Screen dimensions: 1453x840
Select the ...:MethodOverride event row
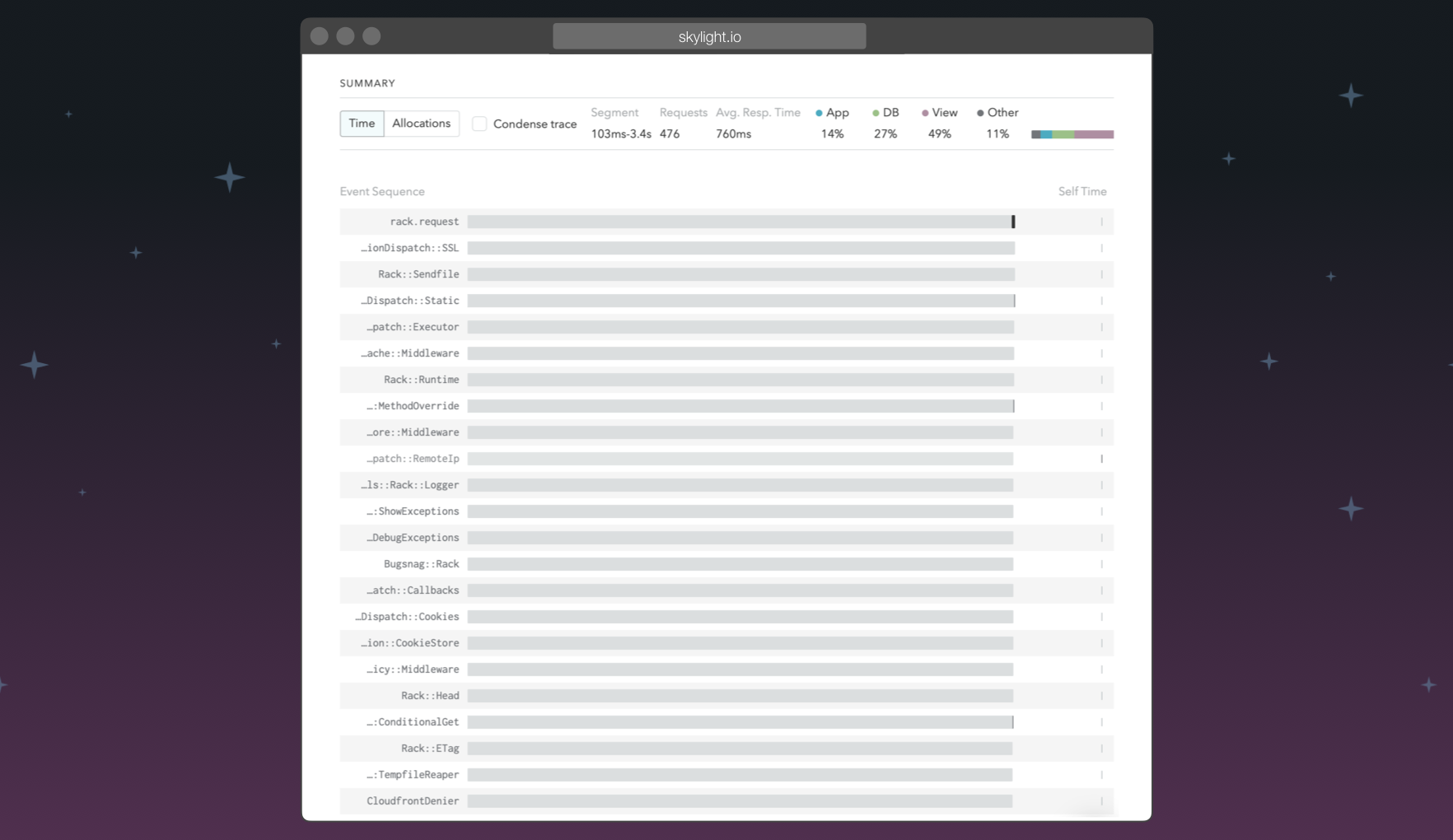pos(726,406)
